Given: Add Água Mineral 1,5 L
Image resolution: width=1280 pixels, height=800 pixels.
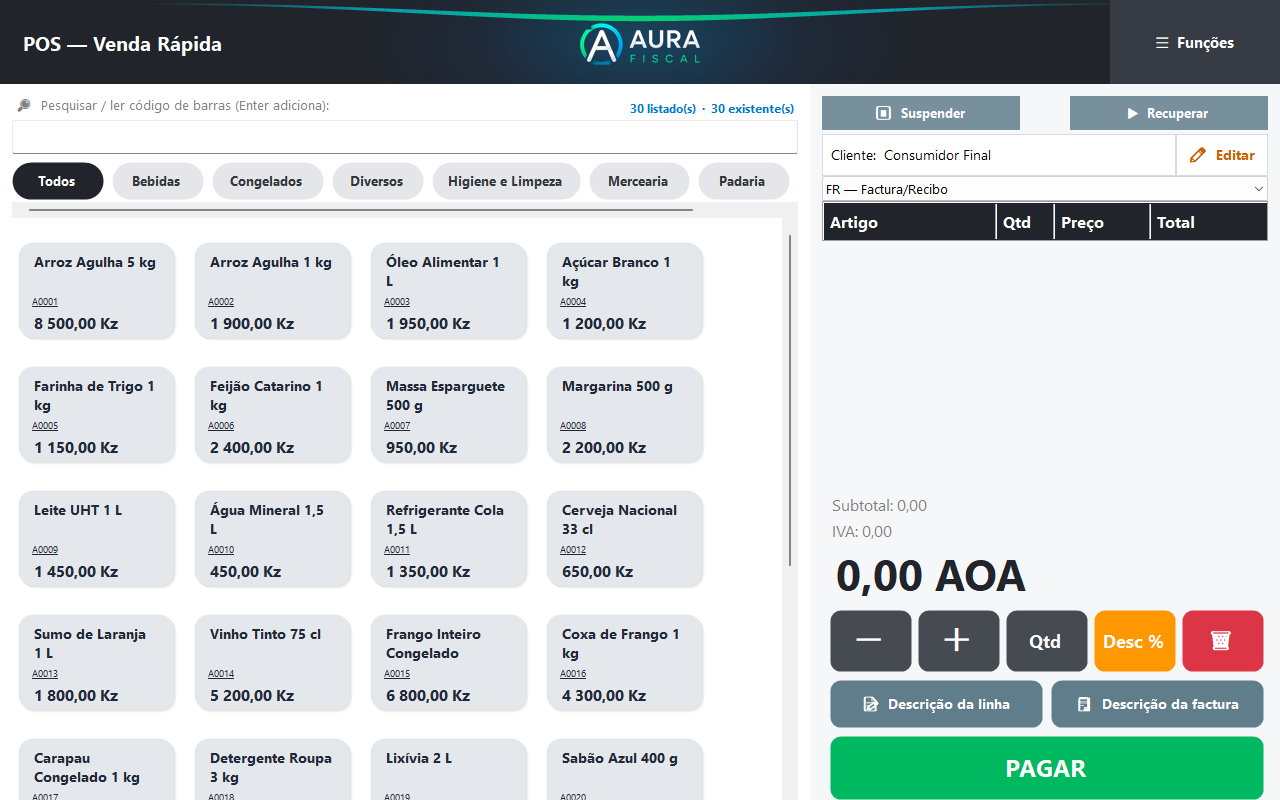Looking at the screenshot, I should pos(273,539).
